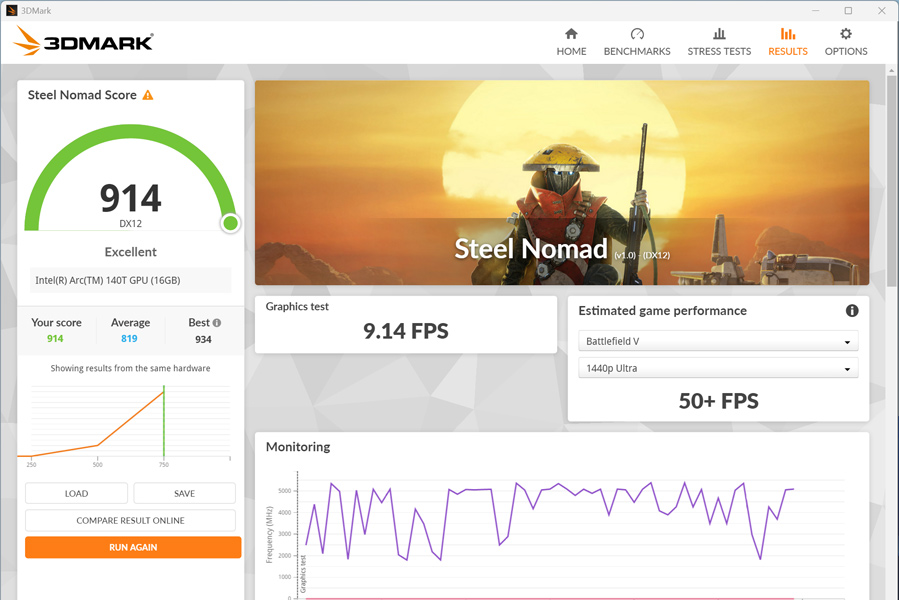Image resolution: width=900 pixels, height=600 pixels.
Task: Click the warning triangle beside Steel Nomad Score
Action: [148, 95]
